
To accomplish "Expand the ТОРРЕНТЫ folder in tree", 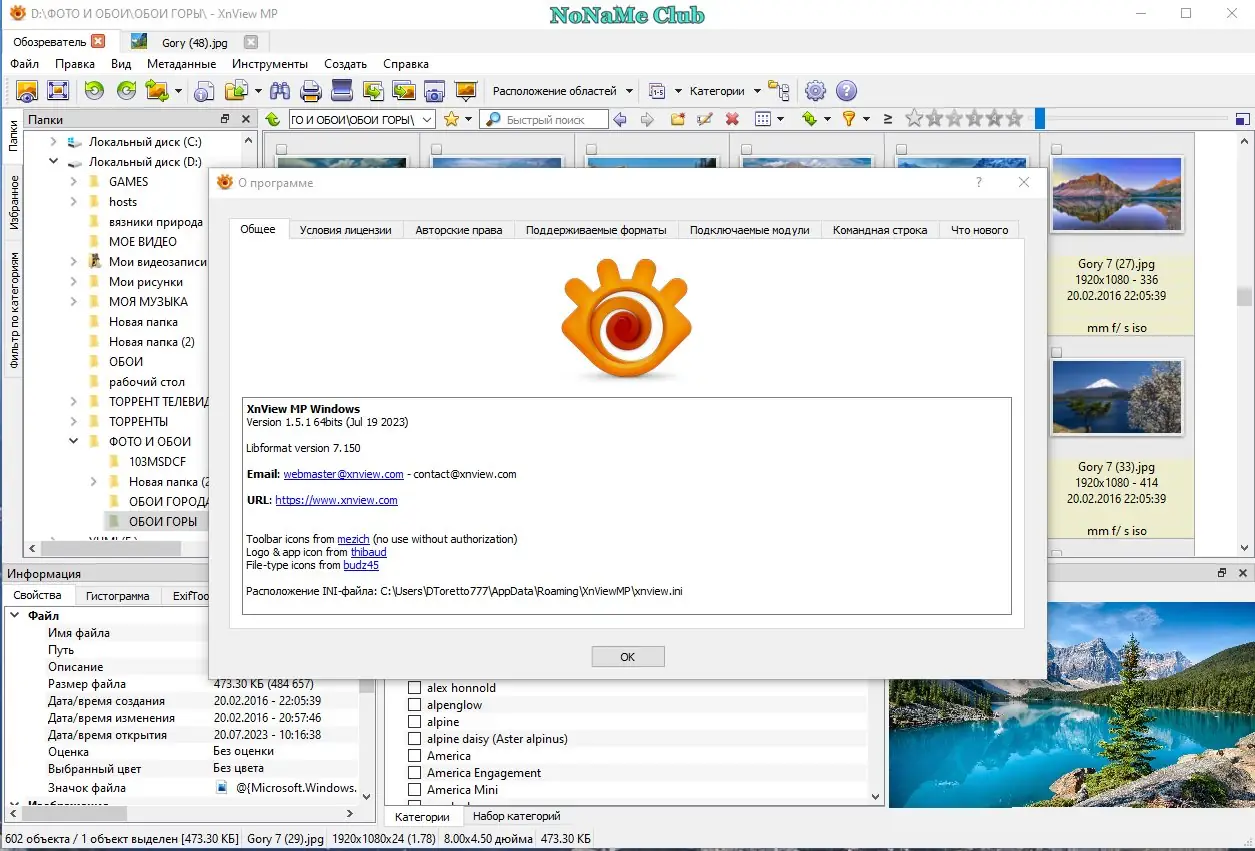I will [72, 421].
